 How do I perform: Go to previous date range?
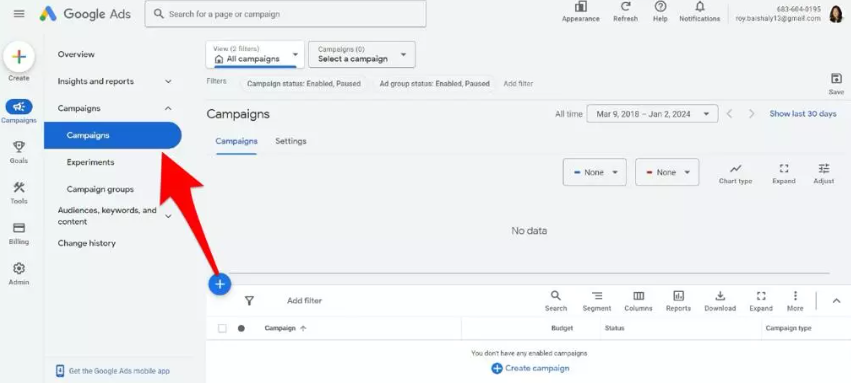coord(730,114)
